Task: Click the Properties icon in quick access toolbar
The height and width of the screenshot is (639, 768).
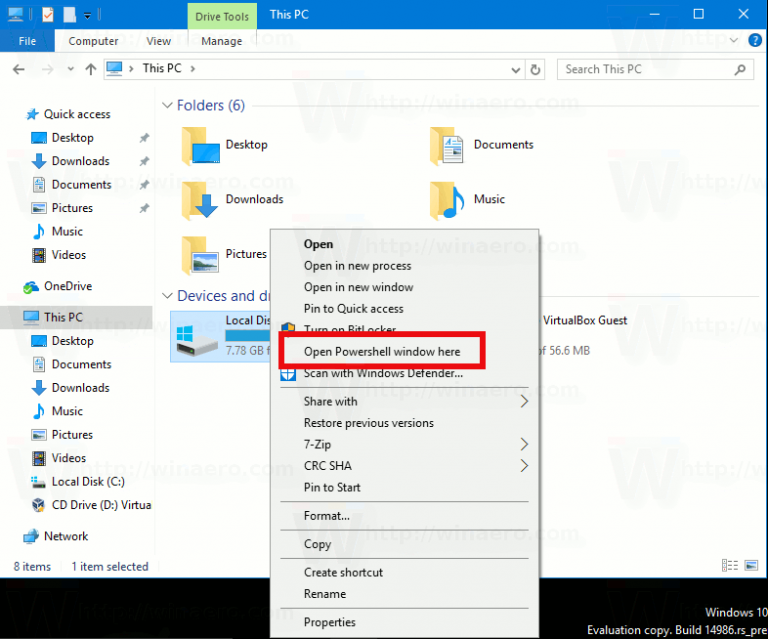Action: click(48, 14)
